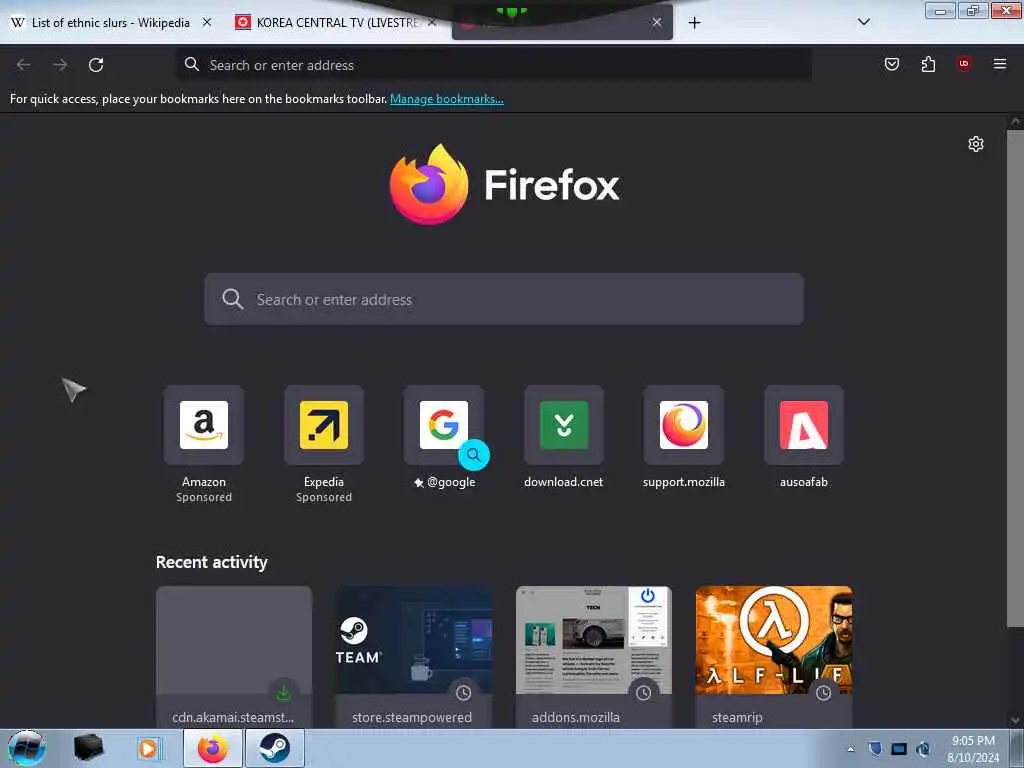Click the top address bar field
The width and height of the screenshot is (1024, 768).
pyautogui.click(x=494, y=65)
